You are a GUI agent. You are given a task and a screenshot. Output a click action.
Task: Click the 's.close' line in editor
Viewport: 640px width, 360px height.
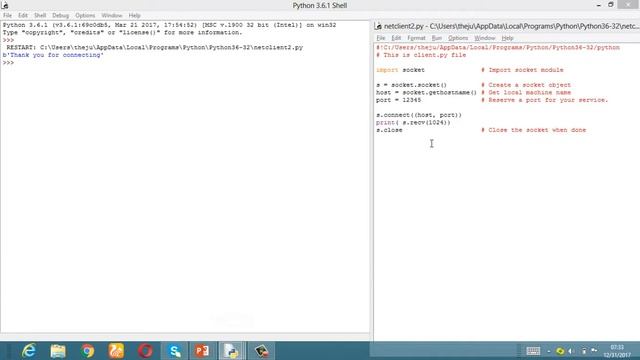(389, 130)
